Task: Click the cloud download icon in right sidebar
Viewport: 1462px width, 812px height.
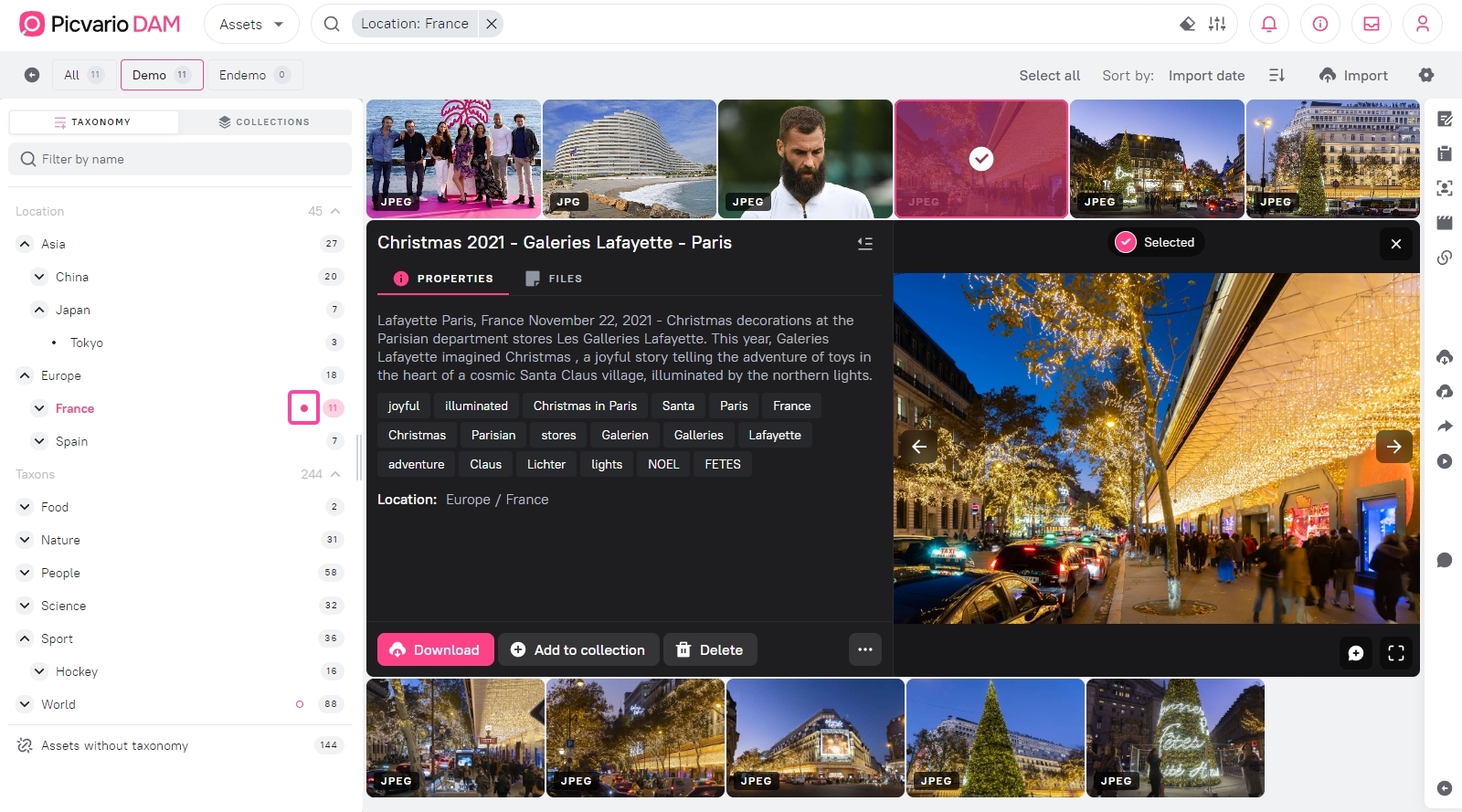Action: coord(1445,357)
